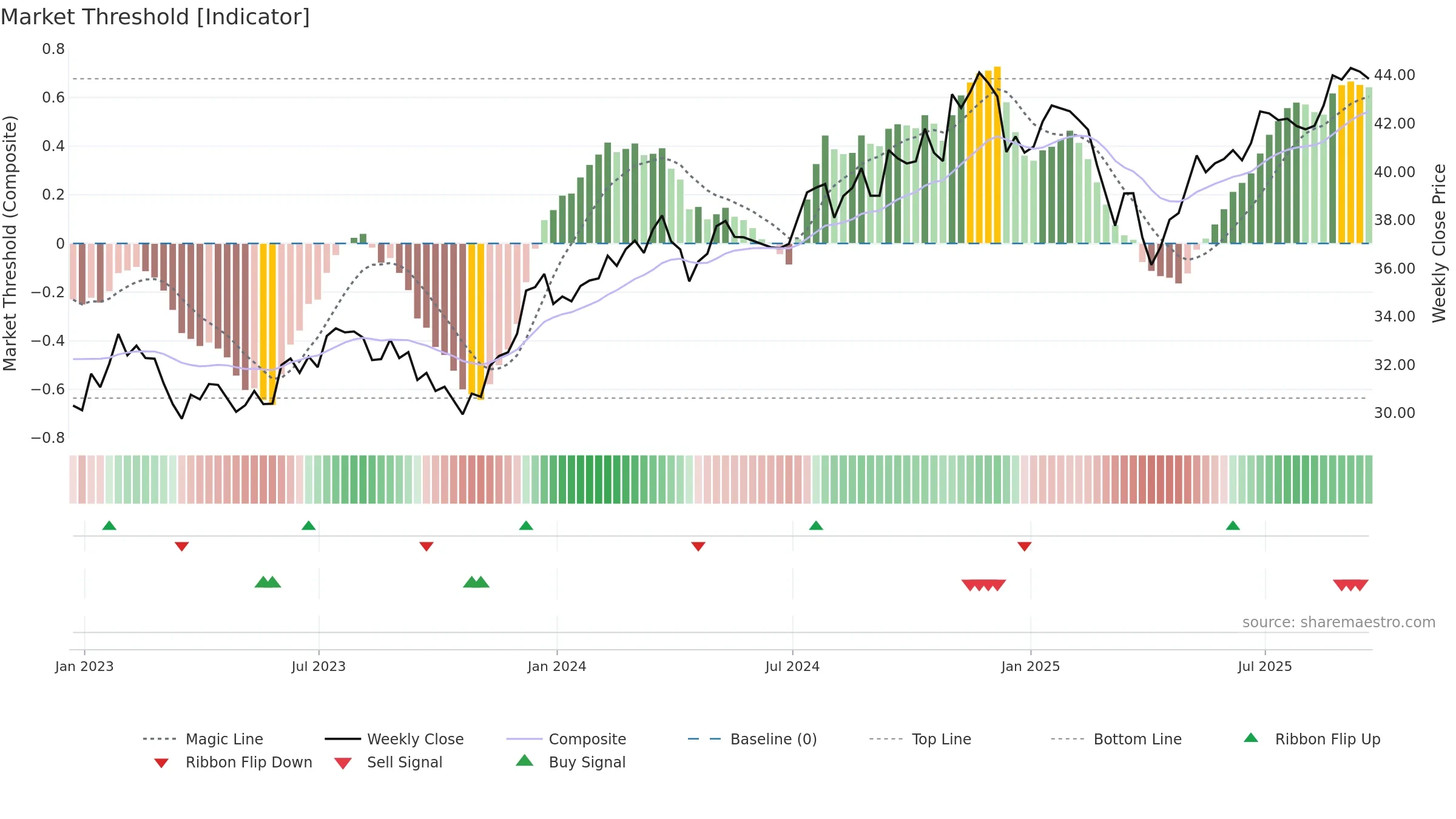This screenshot has height=819, width=1456.
Task: Click the Jan 2023 x-axis label
Action: tap(84, 666)
